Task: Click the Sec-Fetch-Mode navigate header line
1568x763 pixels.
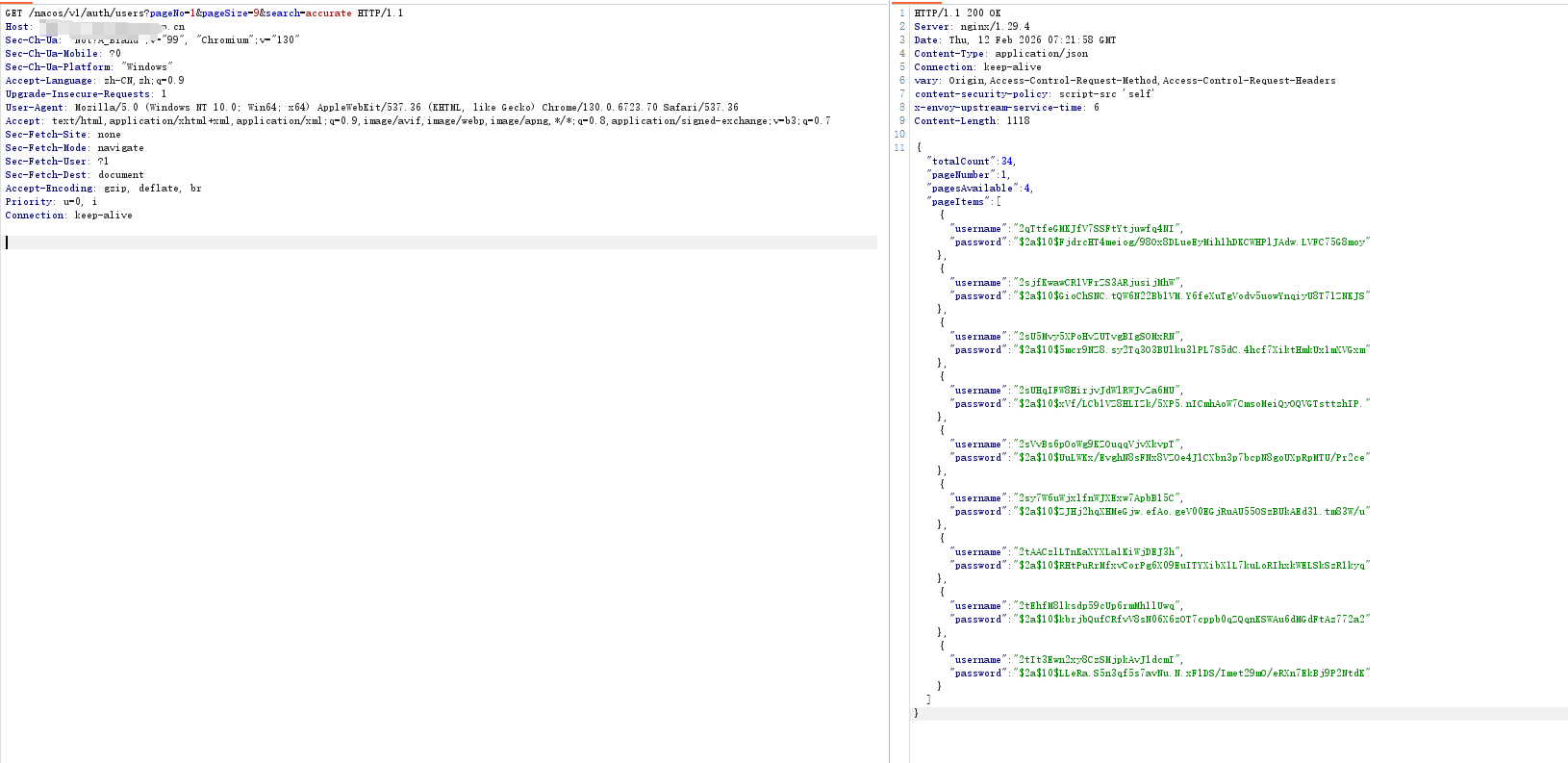Action: (x=74, y=148)
